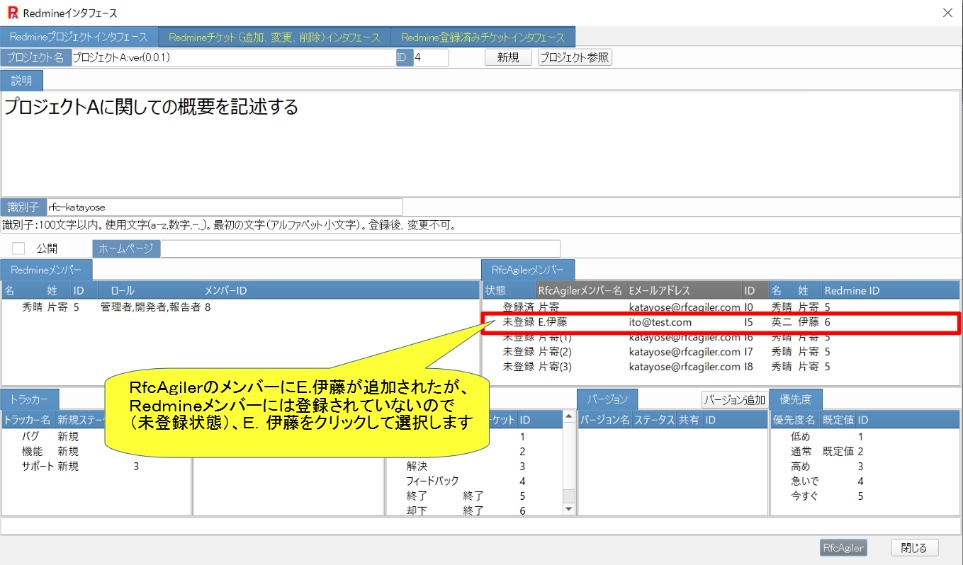Click the 状態 column header
This screenshot has height=565, width=963.
[x=496, y=290]
